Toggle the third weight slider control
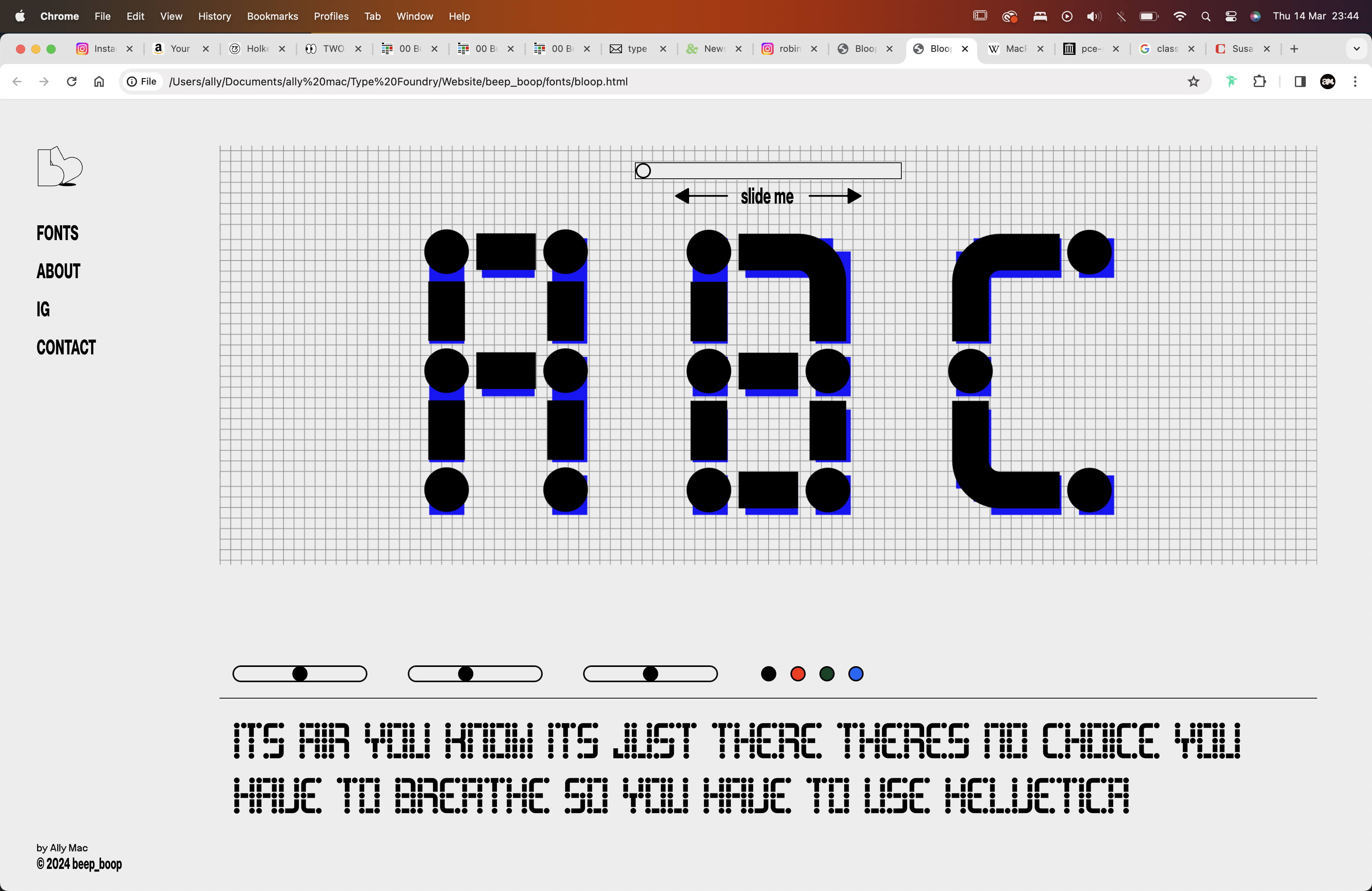Image resolution: width=1372 pixels, height=891 pixels. pos(651,673)
